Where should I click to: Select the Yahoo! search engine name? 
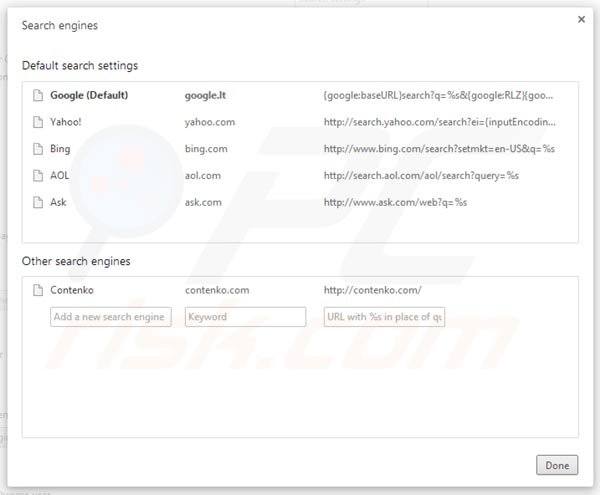(x=66, y=122)
